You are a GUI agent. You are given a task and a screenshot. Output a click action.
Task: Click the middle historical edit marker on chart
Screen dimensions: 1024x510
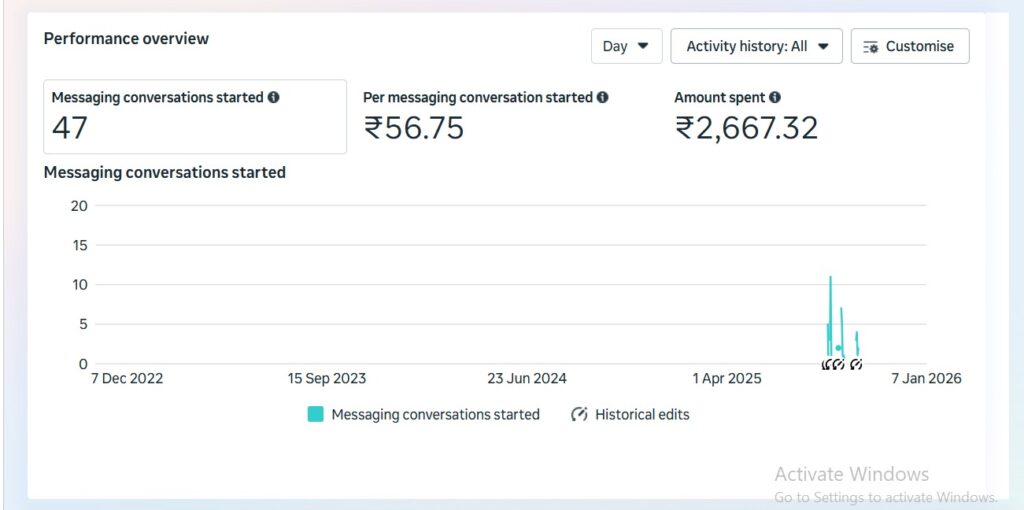pos(839,364)
